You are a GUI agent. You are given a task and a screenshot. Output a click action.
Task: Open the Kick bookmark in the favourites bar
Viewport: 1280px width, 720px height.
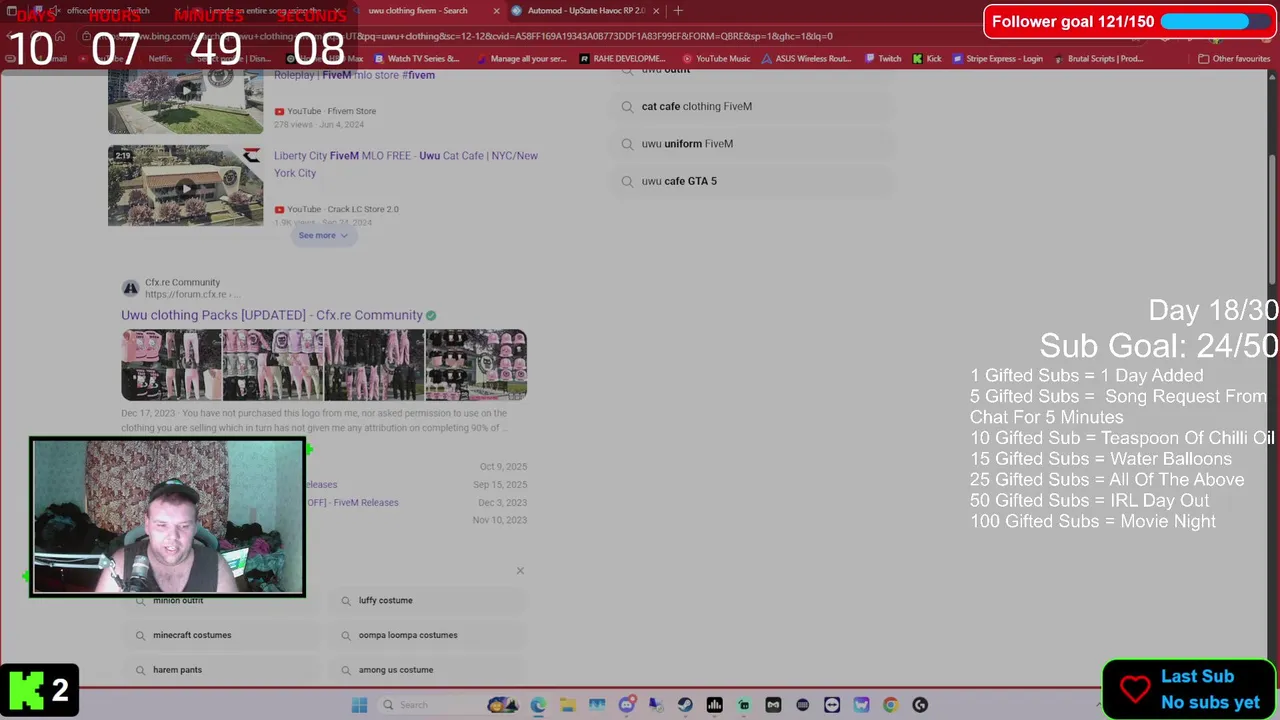tap(926, 58)
